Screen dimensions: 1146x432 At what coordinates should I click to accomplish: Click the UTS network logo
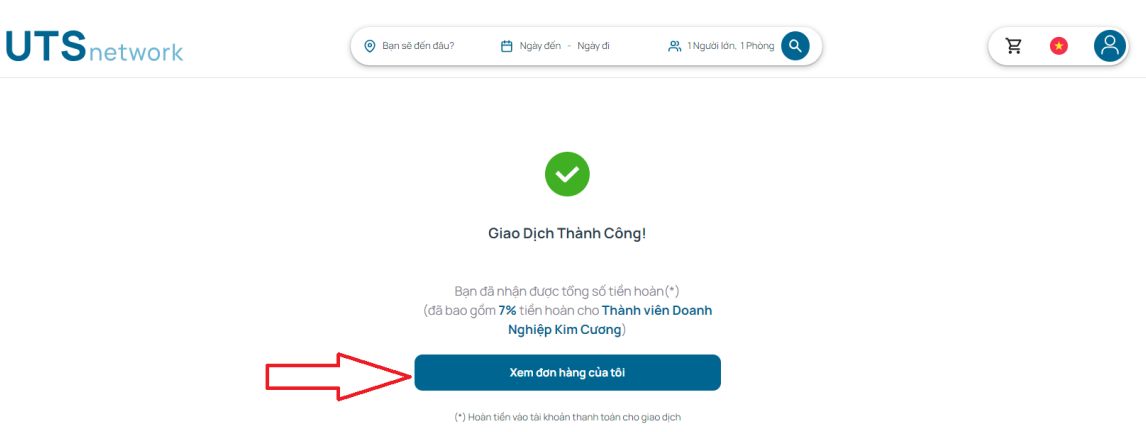pos(94,47)
